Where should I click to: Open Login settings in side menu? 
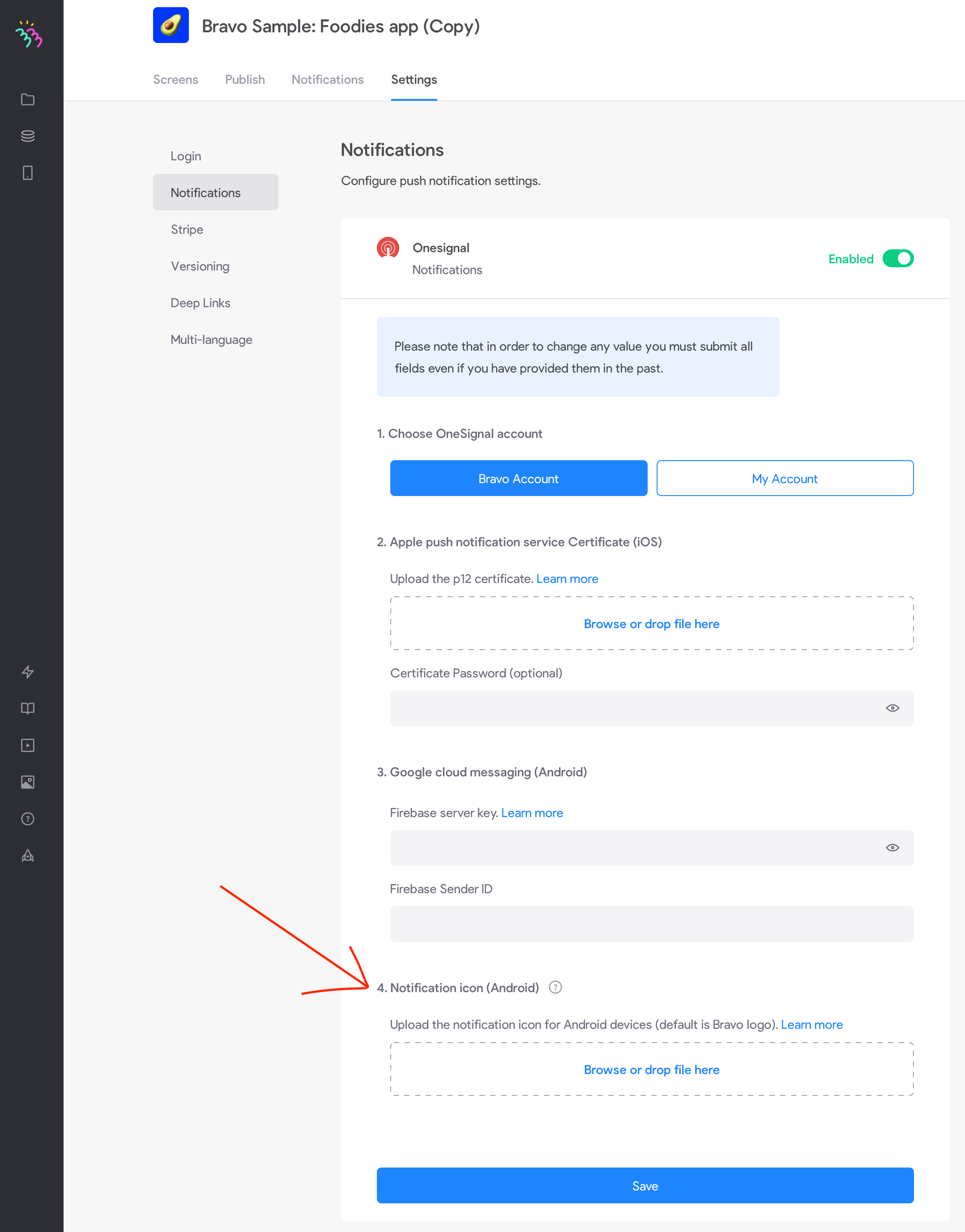[215, 156]
